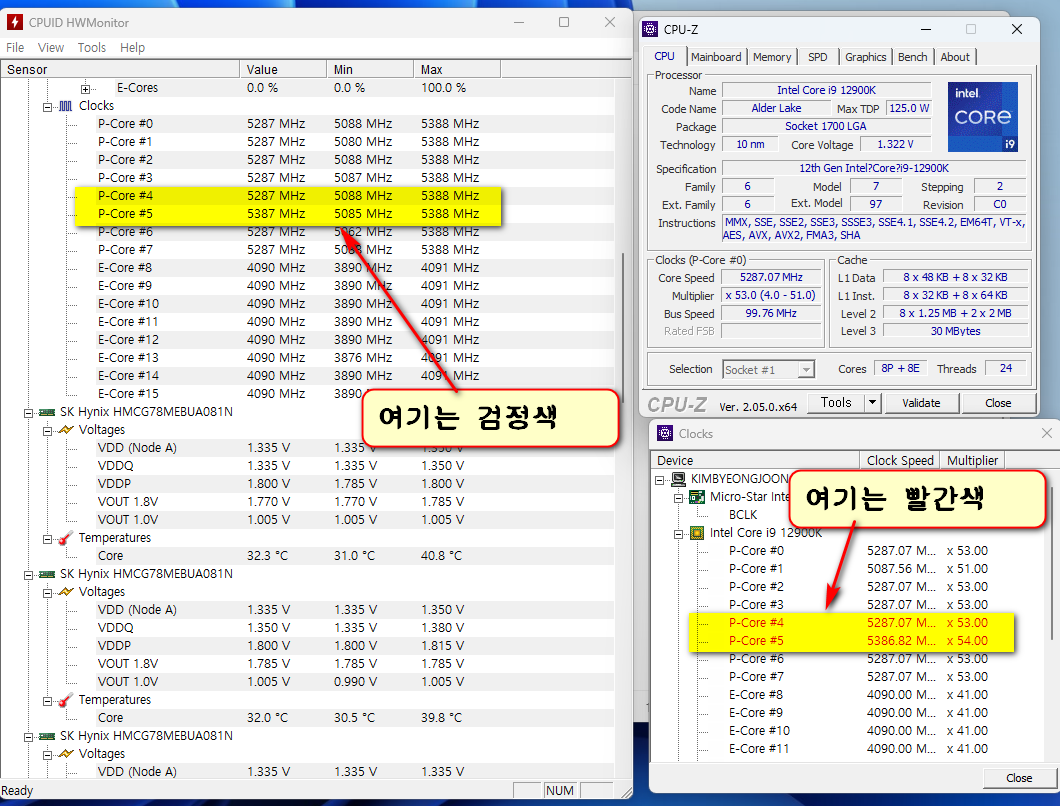Select the BCLK row in Clocks window
The width and height of the screenshot is (1060, 806).
pyautogui.click(x=743, y=515)
